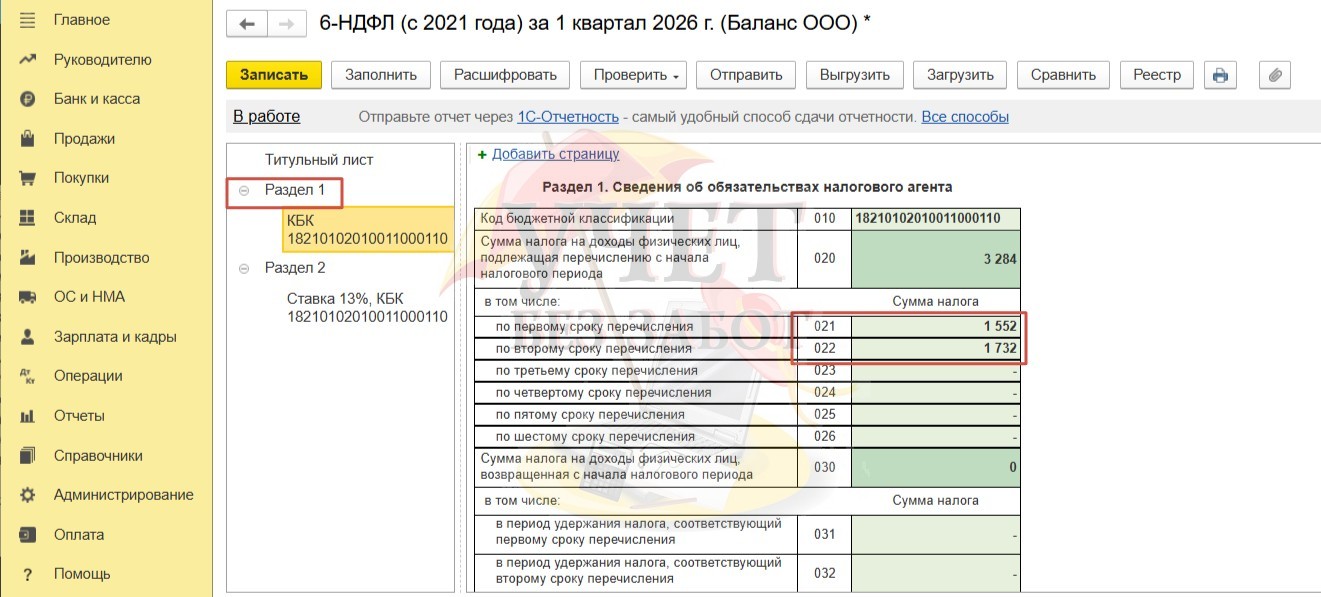The height and width of the screenshot is (597, 1321).
Task: Collapse the Раздел 1 tree node
Action: click(244, 190)
